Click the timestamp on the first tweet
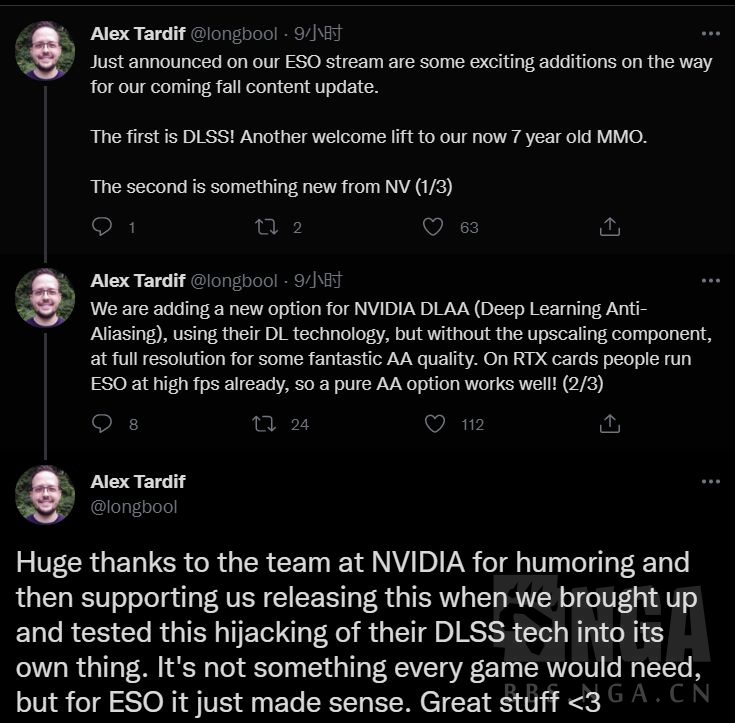735x723 pixels. [318, 34]
